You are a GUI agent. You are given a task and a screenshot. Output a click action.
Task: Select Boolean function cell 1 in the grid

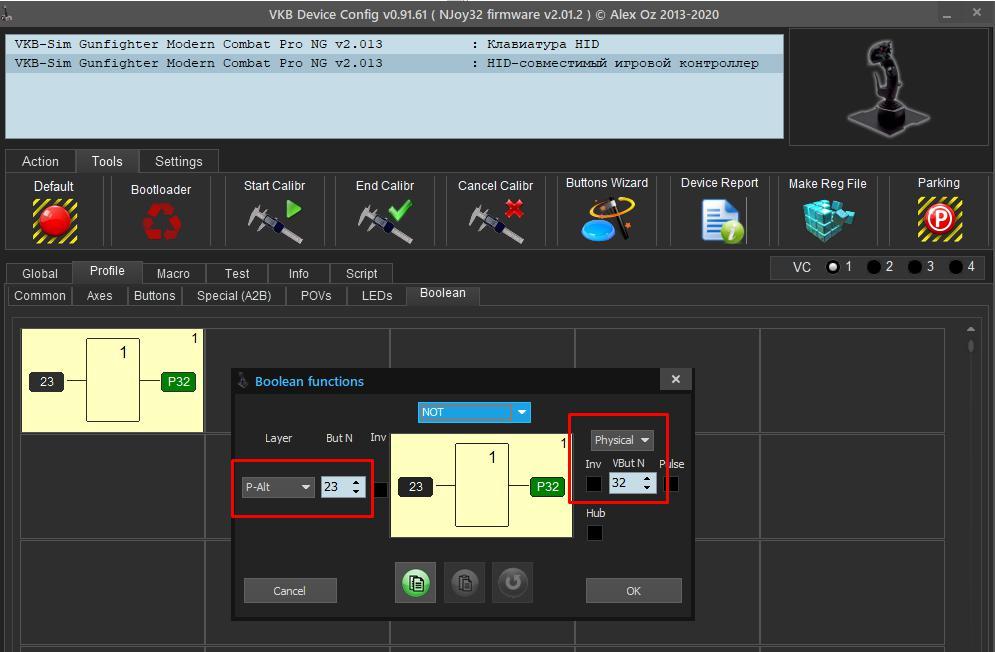click(112, 380)
